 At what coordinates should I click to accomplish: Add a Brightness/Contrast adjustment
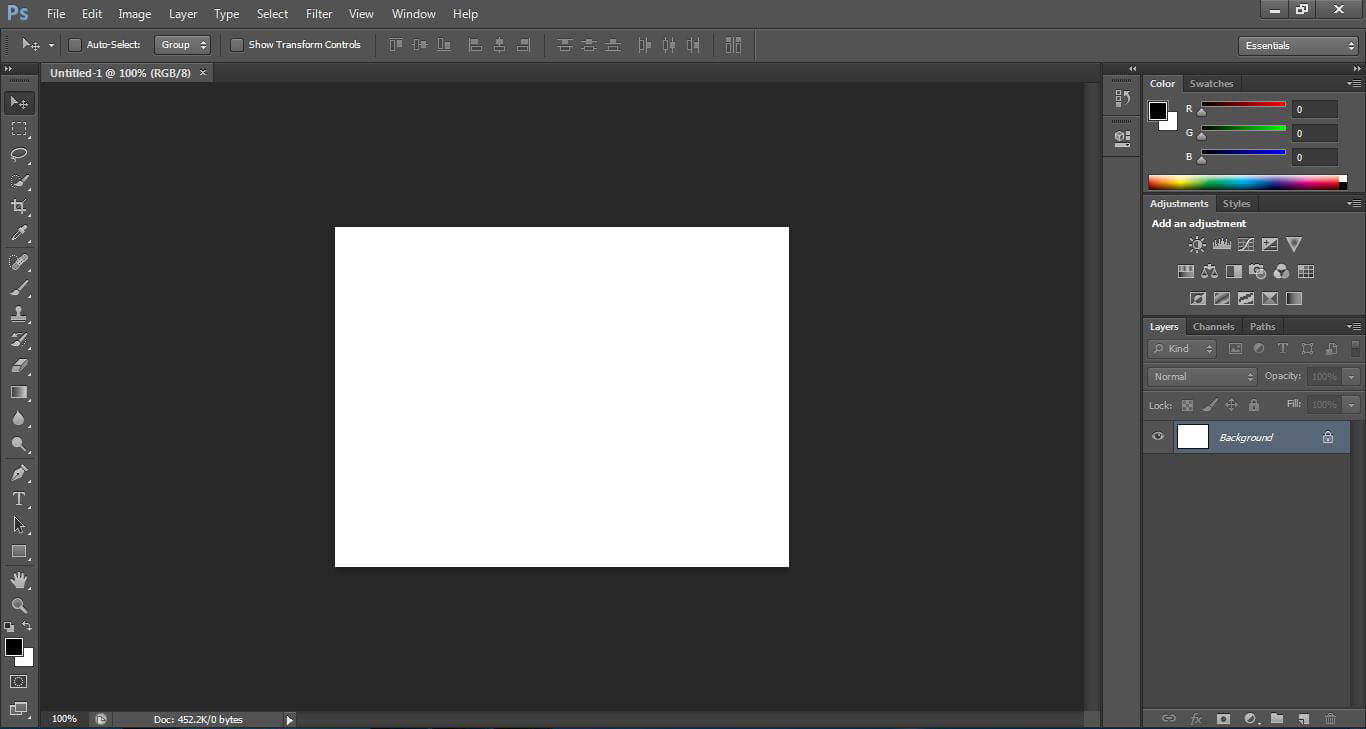point(1197,244)
